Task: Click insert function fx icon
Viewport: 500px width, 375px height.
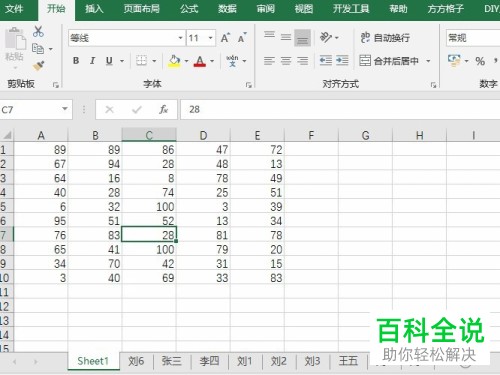Action: coord(163,109)
